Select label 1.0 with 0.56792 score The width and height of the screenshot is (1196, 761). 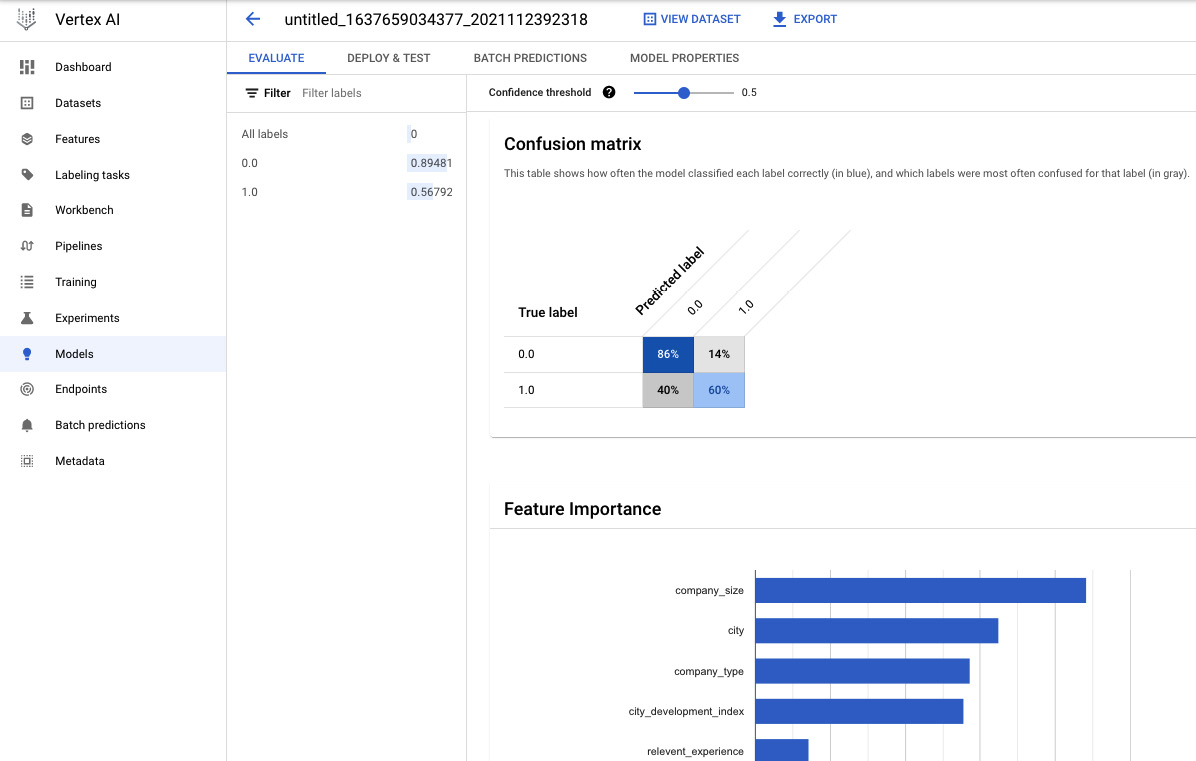pos(346,192)
